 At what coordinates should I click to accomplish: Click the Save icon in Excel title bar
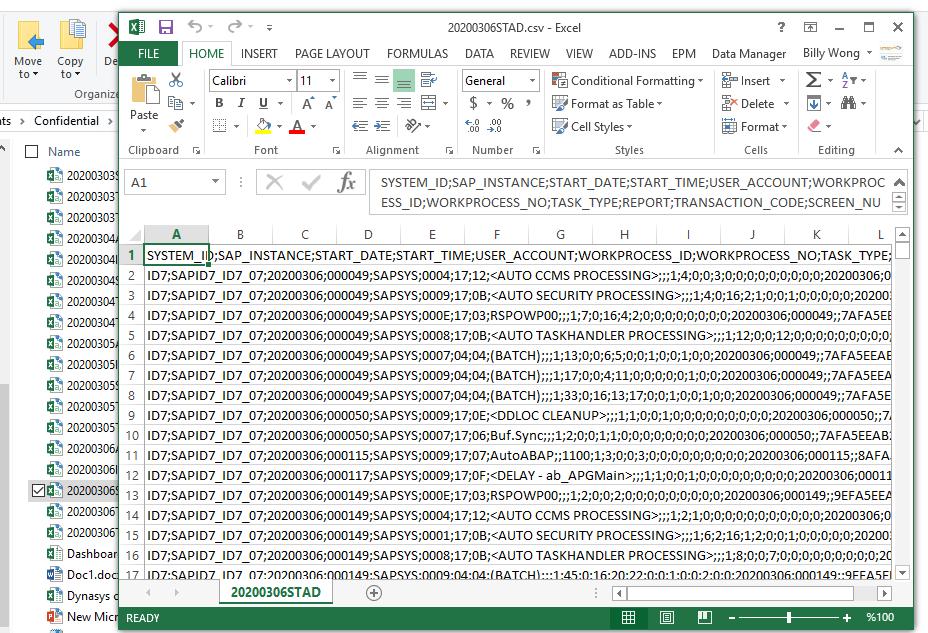click(166, 27)
